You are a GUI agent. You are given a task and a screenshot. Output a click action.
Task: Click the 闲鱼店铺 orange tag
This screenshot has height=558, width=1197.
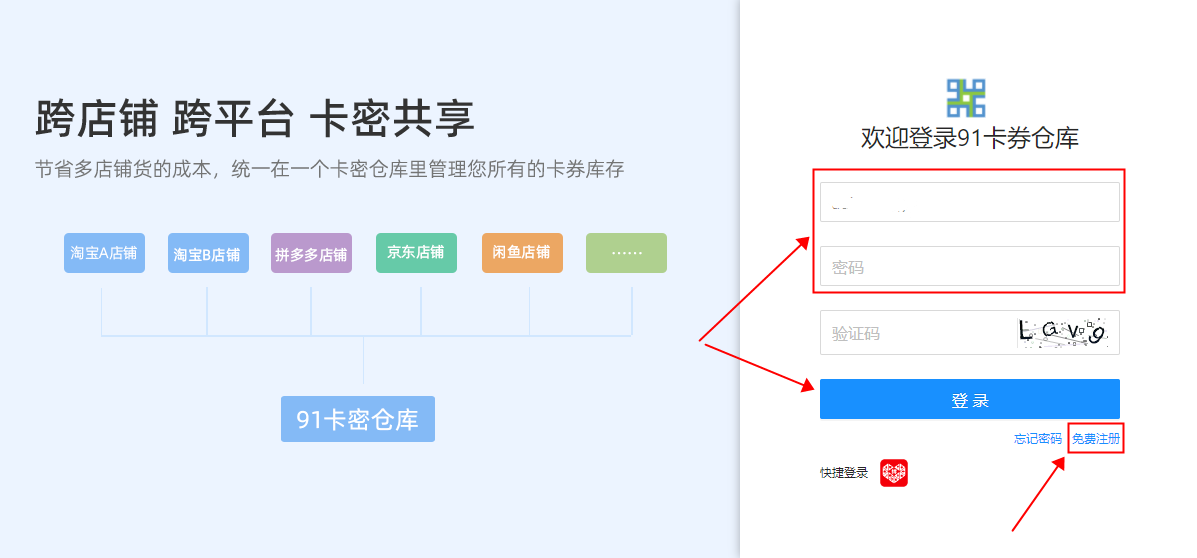click(522, 253)
